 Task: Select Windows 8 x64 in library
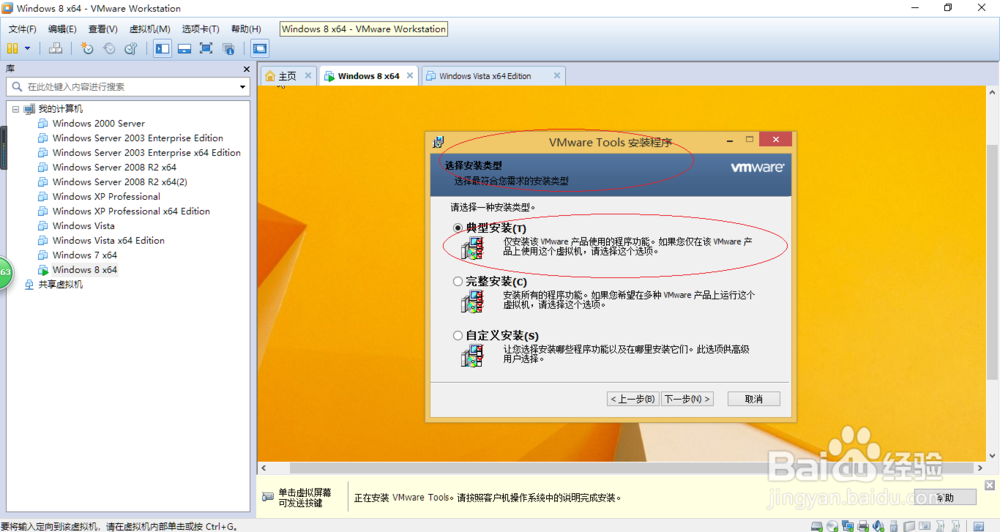tap(84, 270)
